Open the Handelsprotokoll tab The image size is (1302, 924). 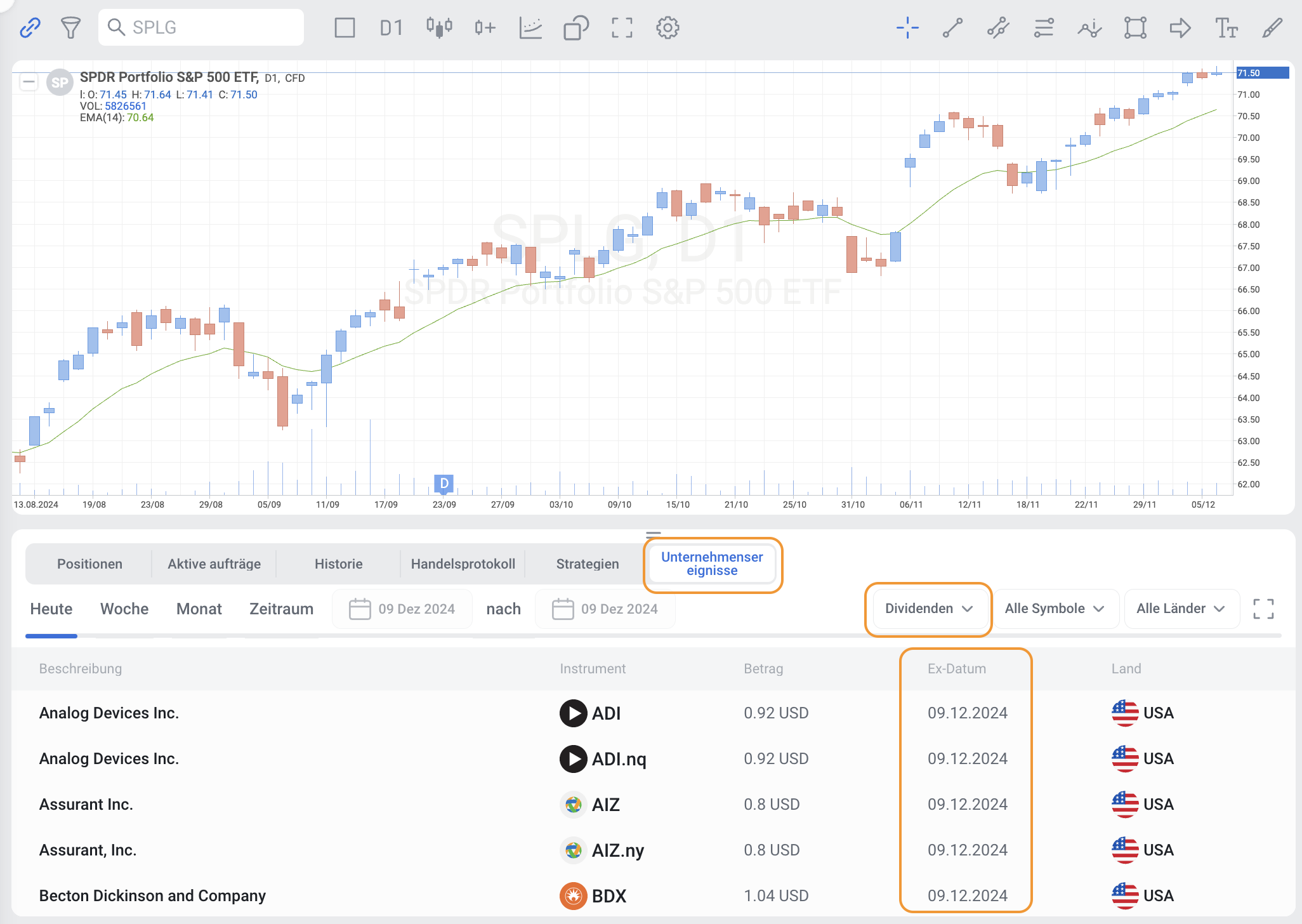pyautogui.click(x=463, y=564)
